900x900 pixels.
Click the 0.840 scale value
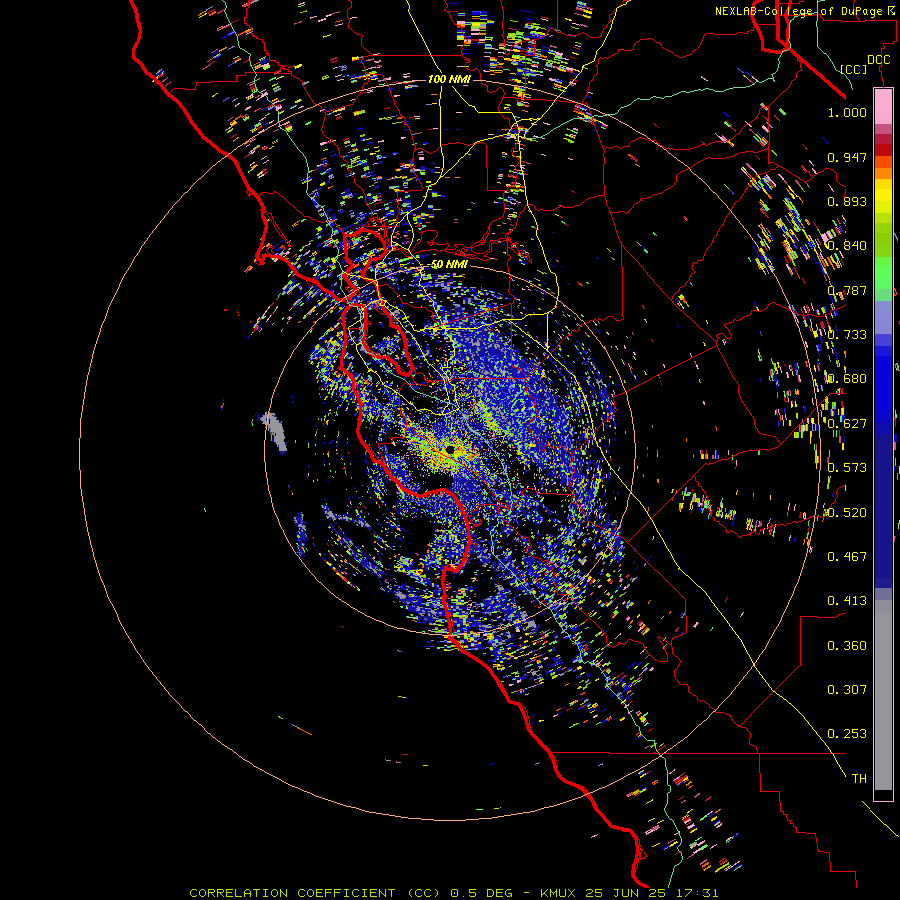tap(847, 246)
